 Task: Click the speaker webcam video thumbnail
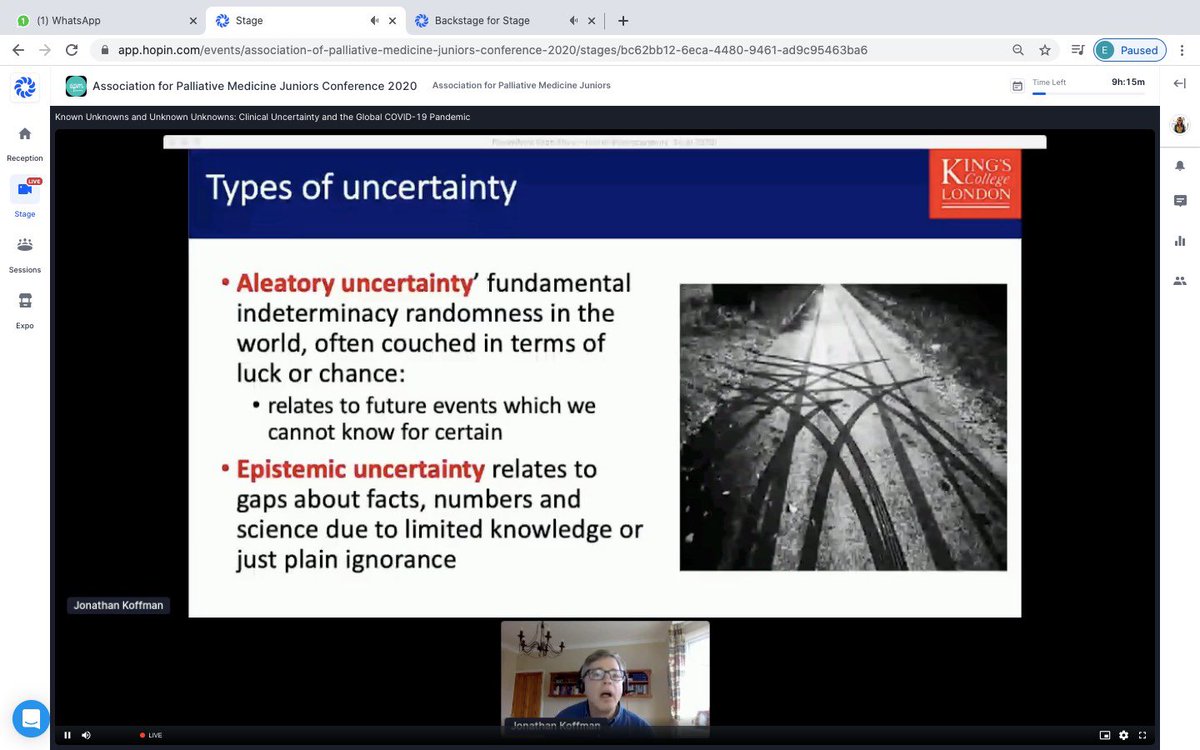click(x=605, y=678)
